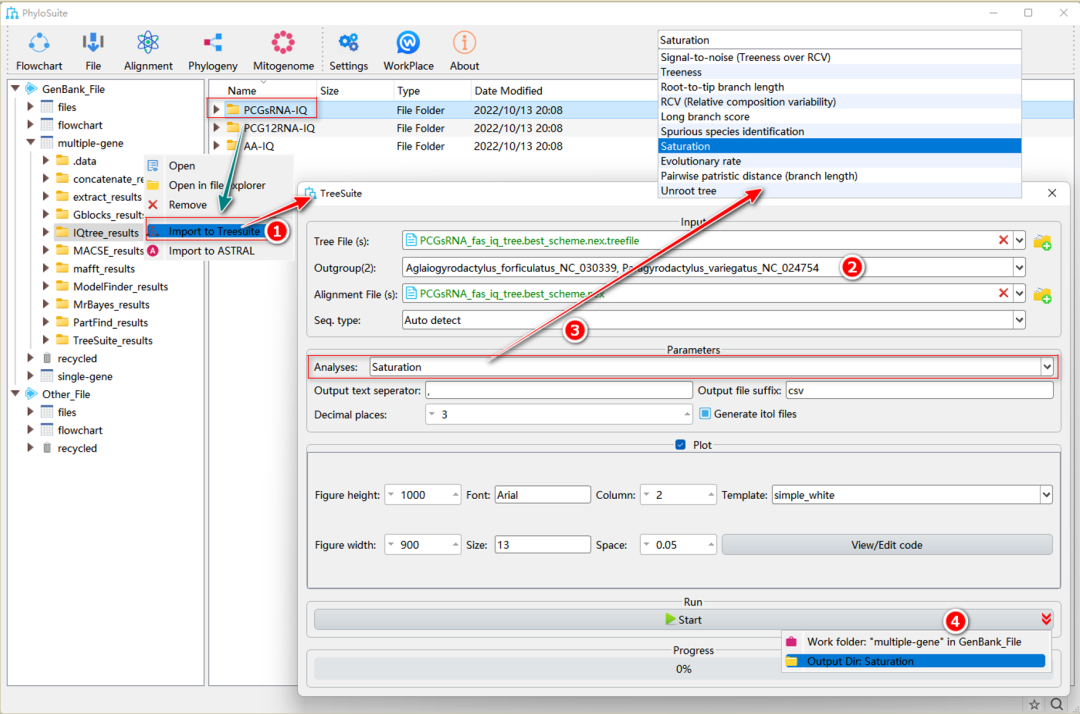This screenshot has height=714, width=1080.
Task: Select Unroot tree option
Action: click(839, 191)
